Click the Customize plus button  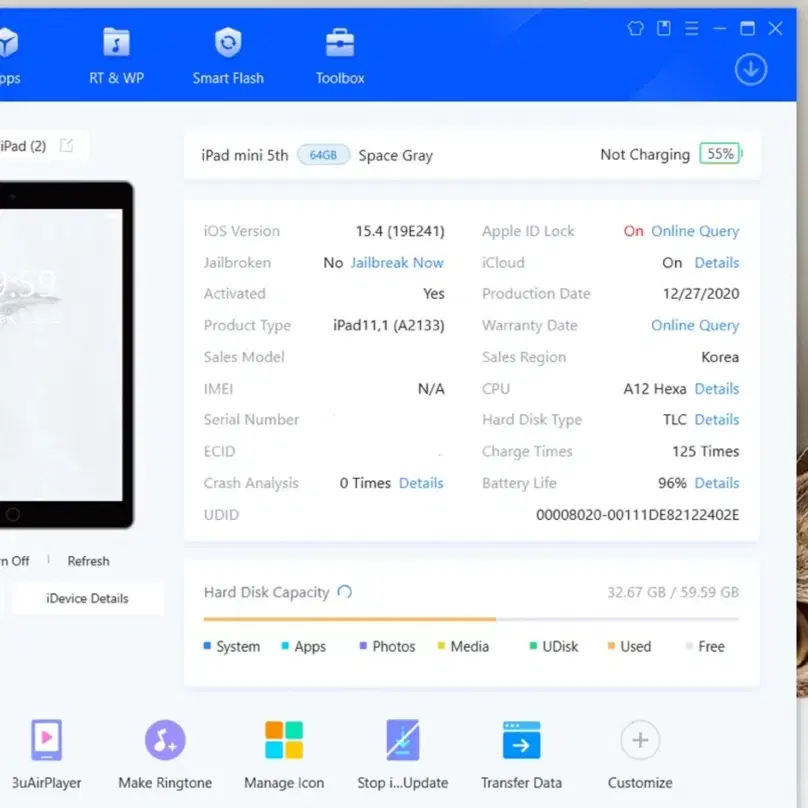point(640,740)
